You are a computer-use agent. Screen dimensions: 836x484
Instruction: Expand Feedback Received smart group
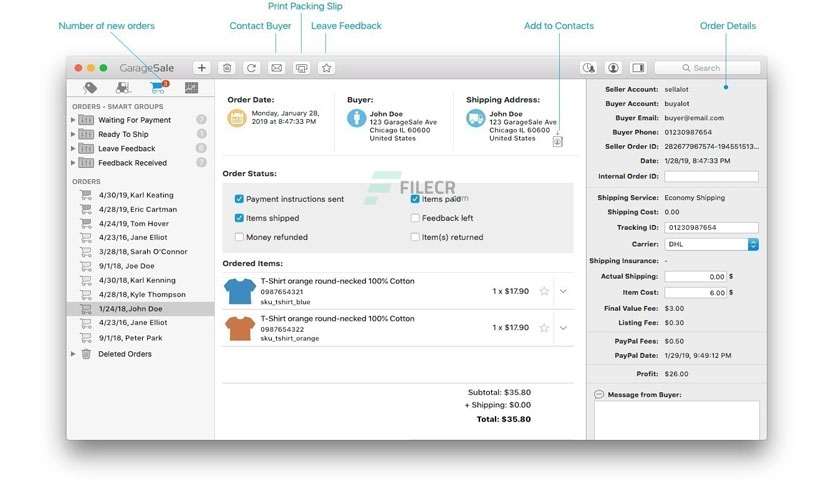[x=73, y=163]
